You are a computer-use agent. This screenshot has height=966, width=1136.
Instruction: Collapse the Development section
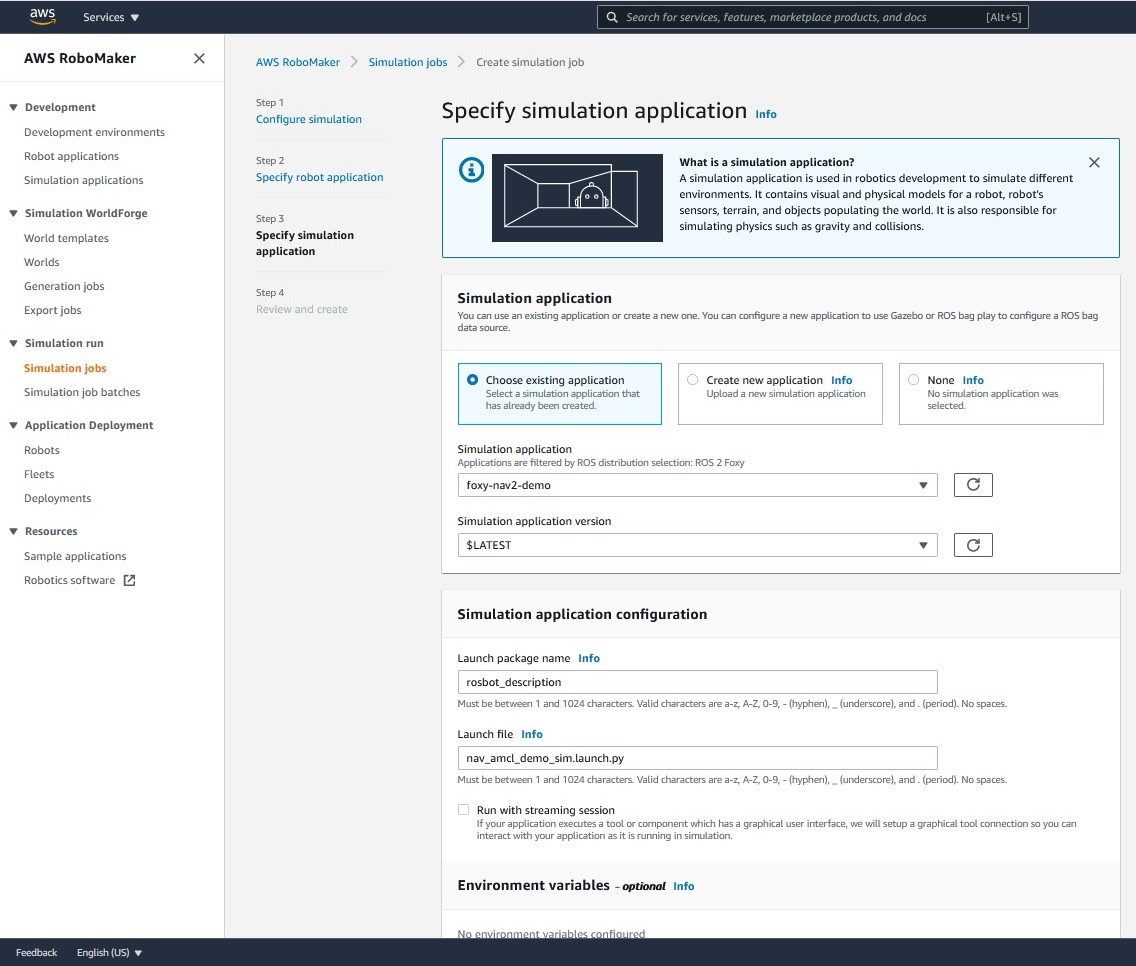[x=13, y=107]
